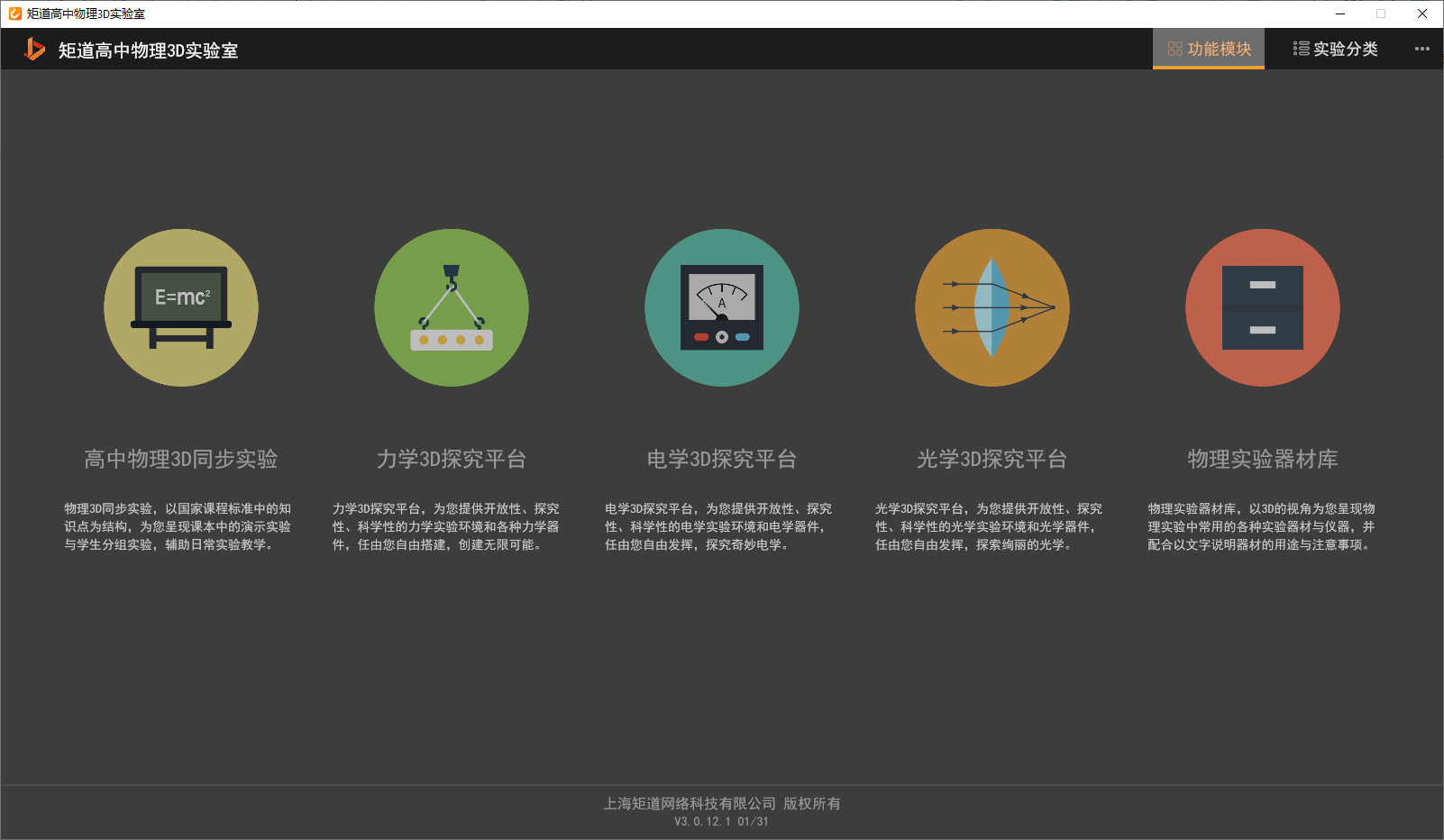Viewport: 1444px width, 840px height.
Task: Select the 电学3D探究平台 title
Action: click(722, 460)
